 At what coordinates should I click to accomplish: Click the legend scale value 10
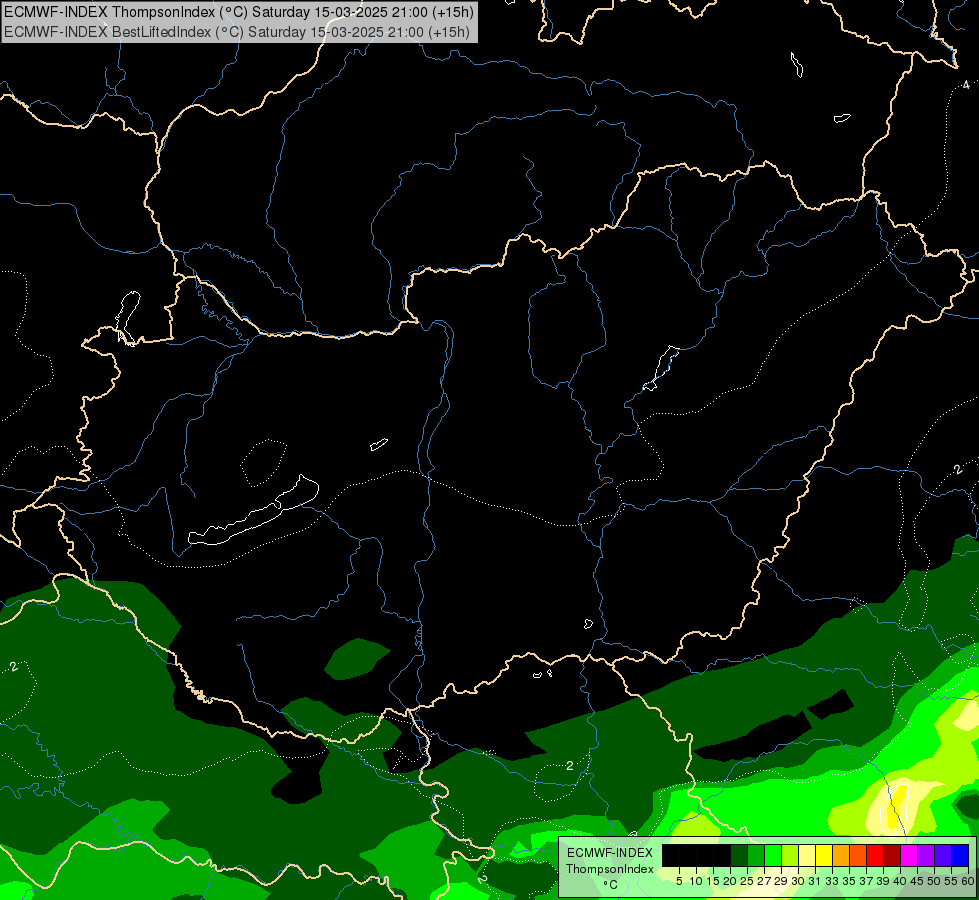pyautogui.click(x=696, y=881)
